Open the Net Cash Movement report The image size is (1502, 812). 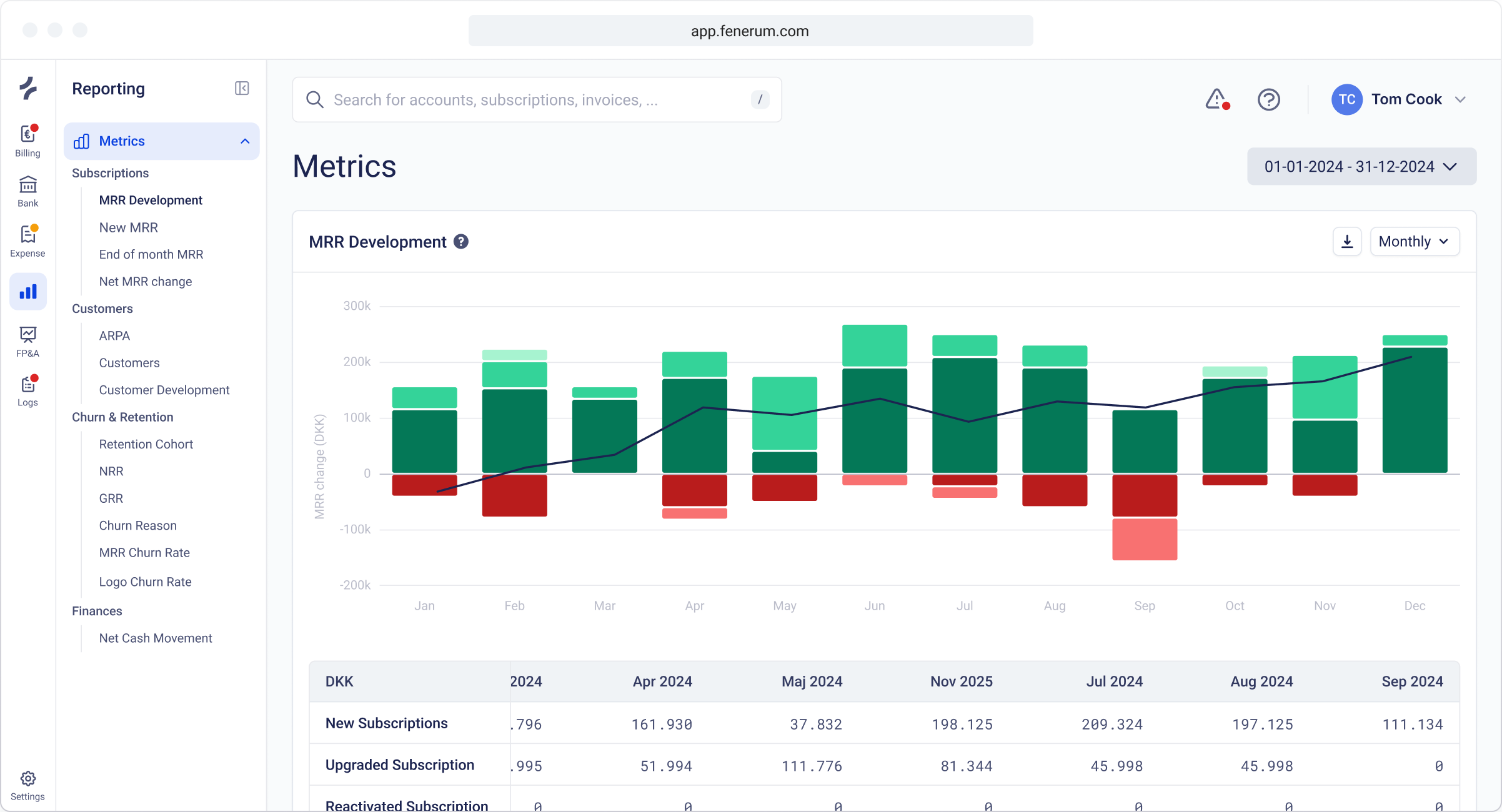coord(156,638)
